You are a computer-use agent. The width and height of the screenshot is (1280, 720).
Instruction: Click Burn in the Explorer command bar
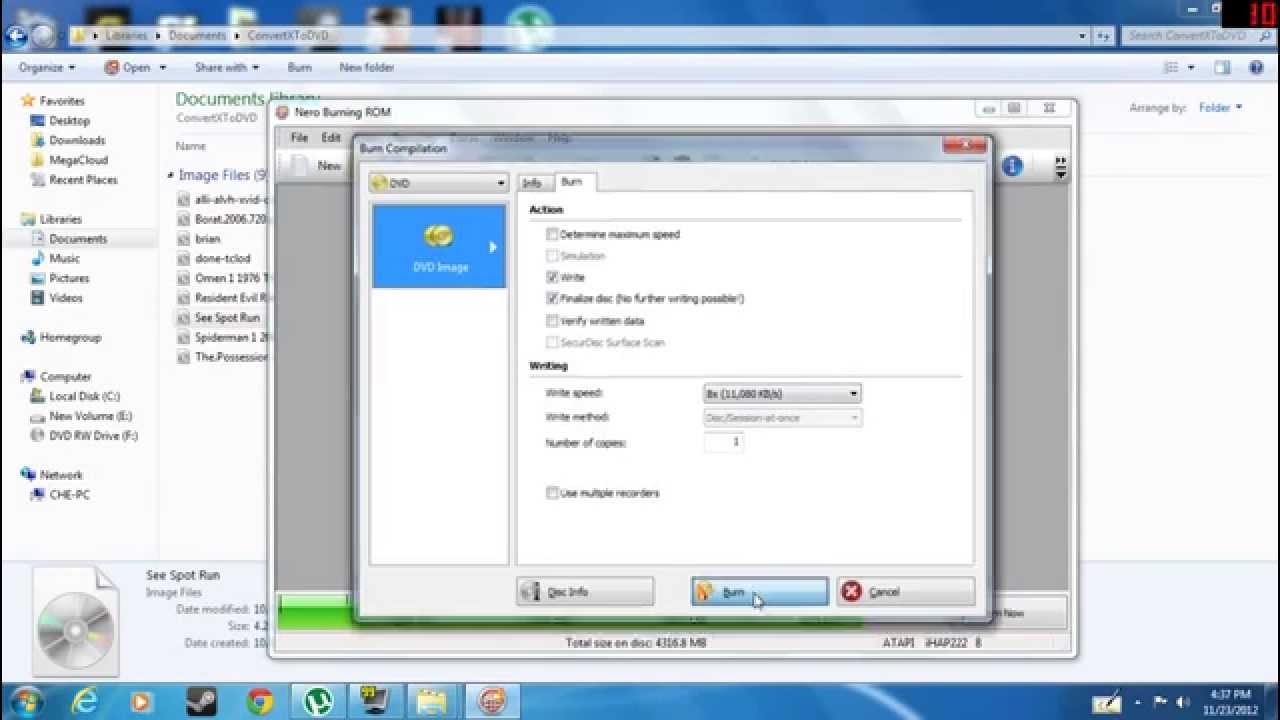[299, 68]
